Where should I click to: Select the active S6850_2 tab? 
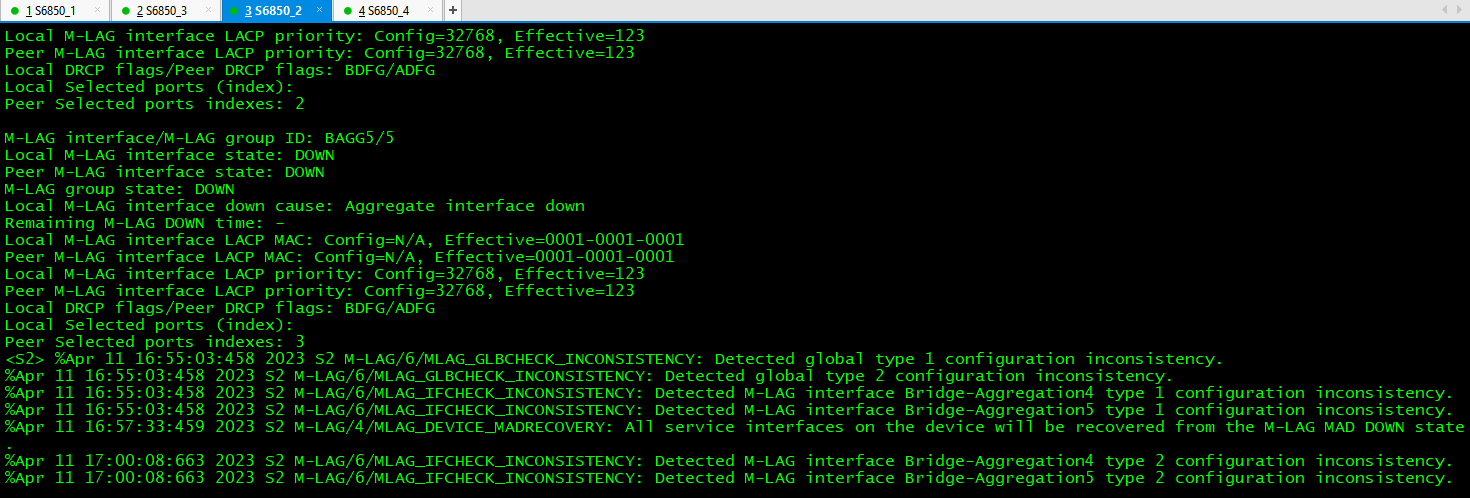(x=274, y=11)
